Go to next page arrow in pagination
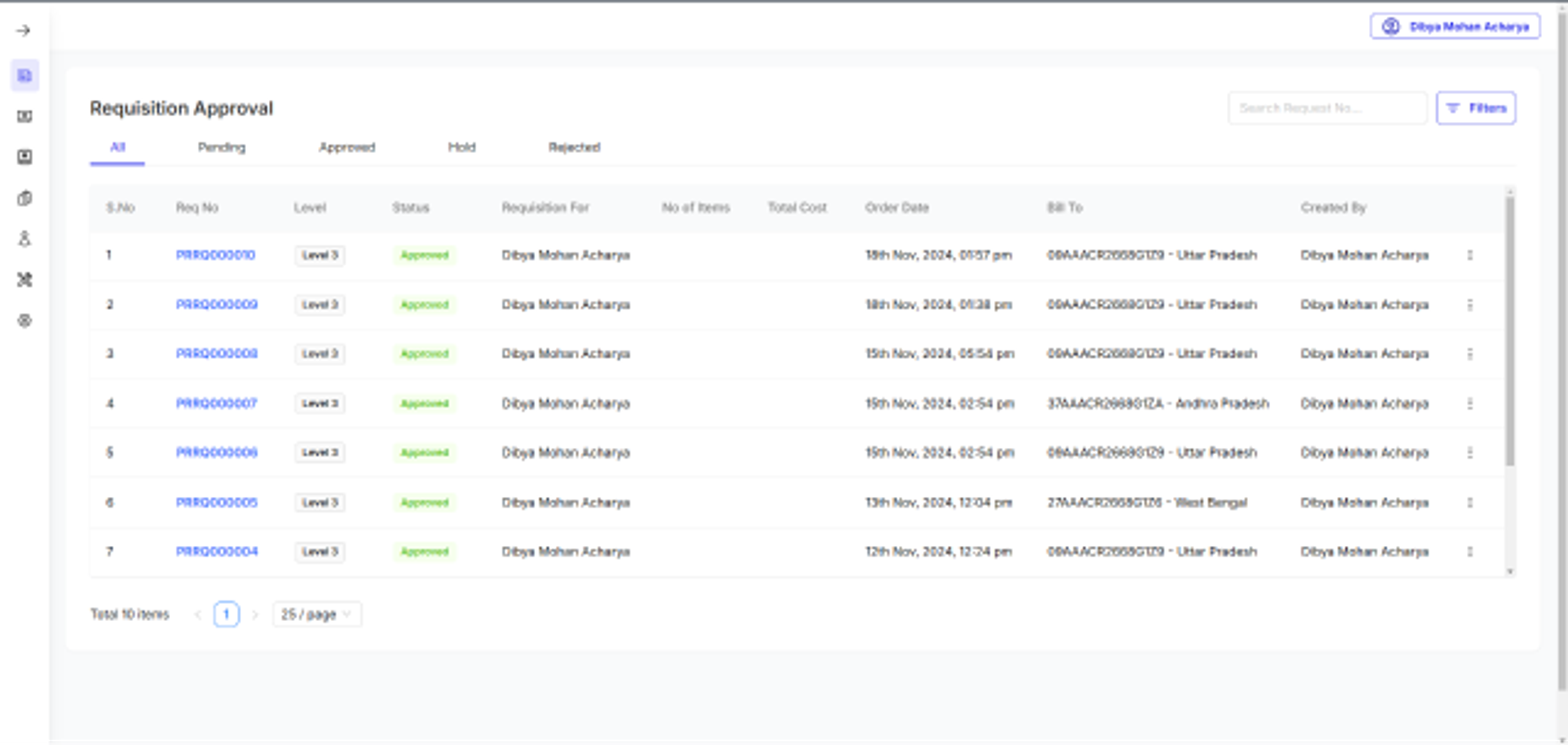 pyautogui.click(x=255, y=615)
